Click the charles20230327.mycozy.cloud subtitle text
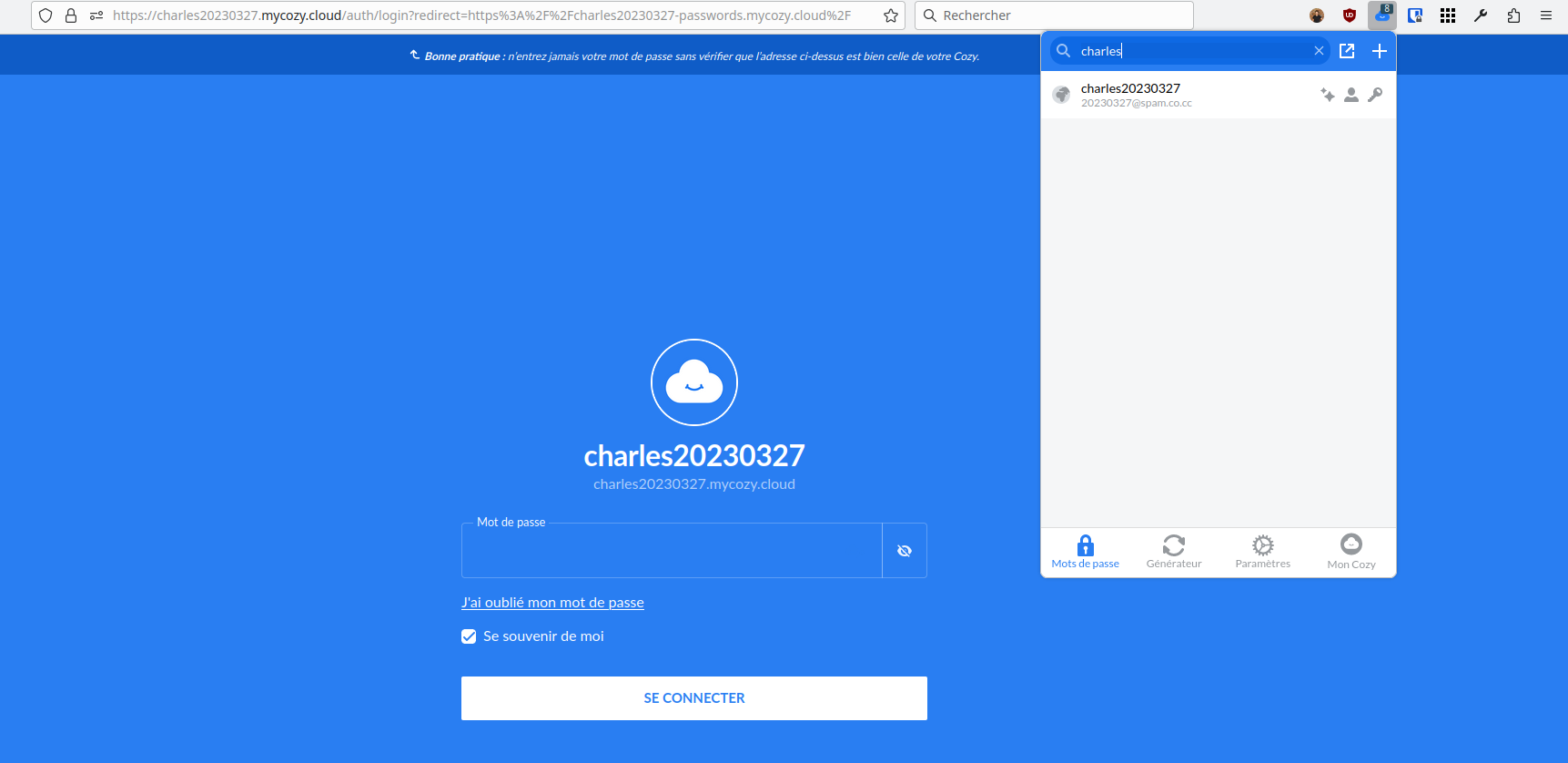 pyautogui.click(x=694, y=484)
